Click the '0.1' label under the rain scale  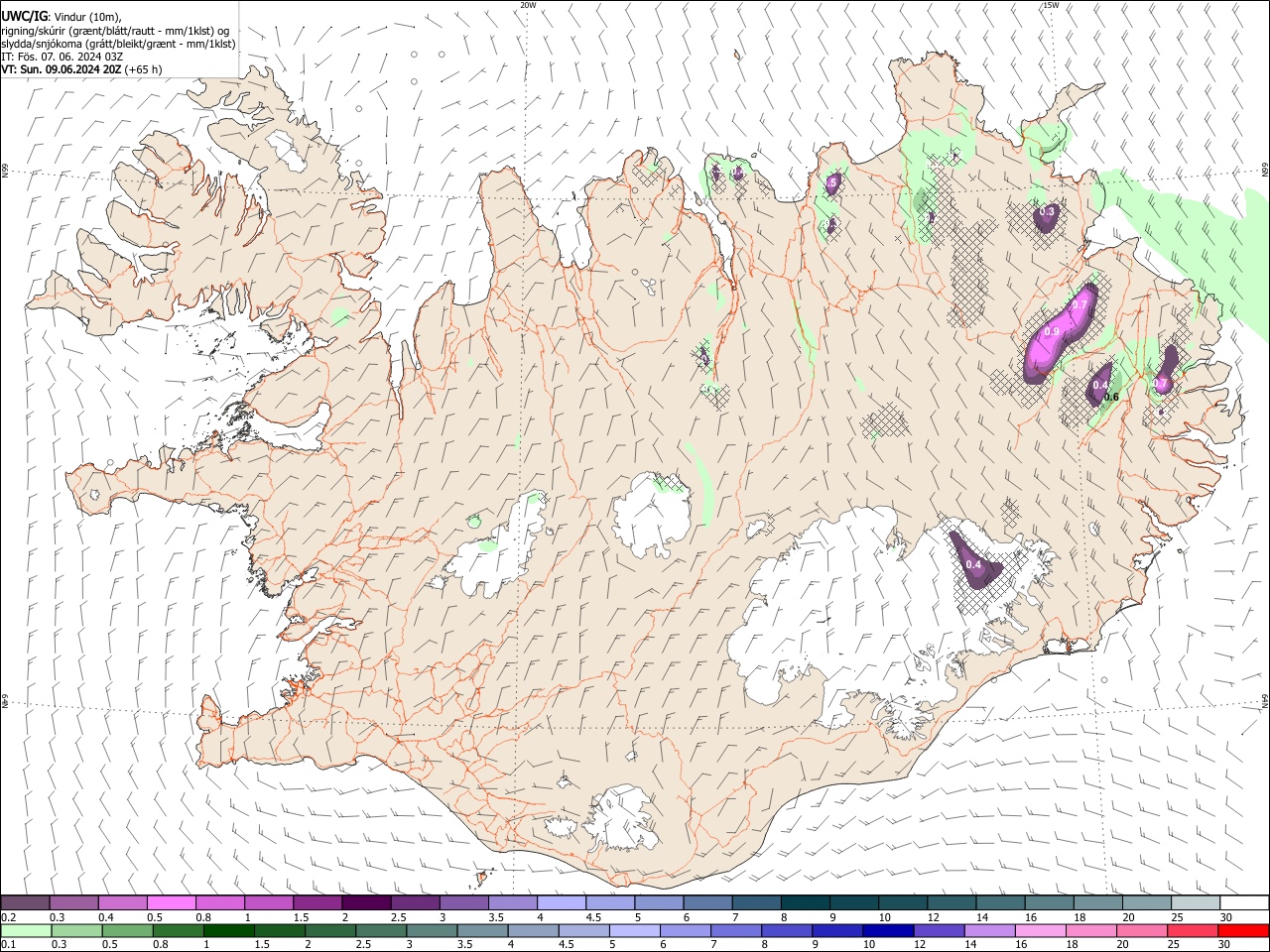pyautogui.click(x=8, y=944)
